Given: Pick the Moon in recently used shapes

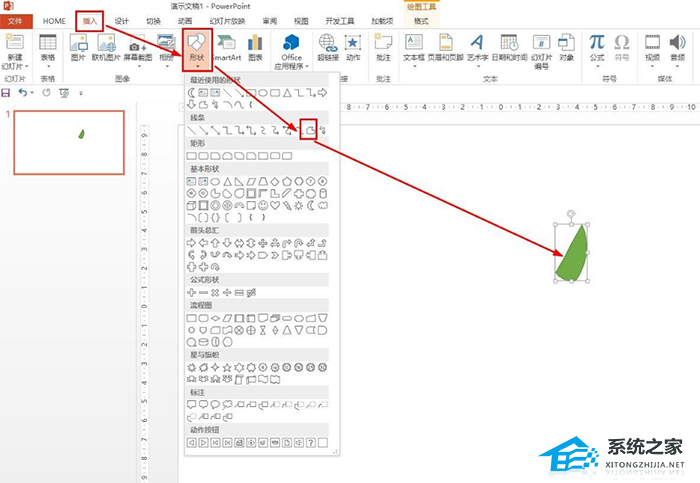Looking at the screenshot, I should click(191, 92).
